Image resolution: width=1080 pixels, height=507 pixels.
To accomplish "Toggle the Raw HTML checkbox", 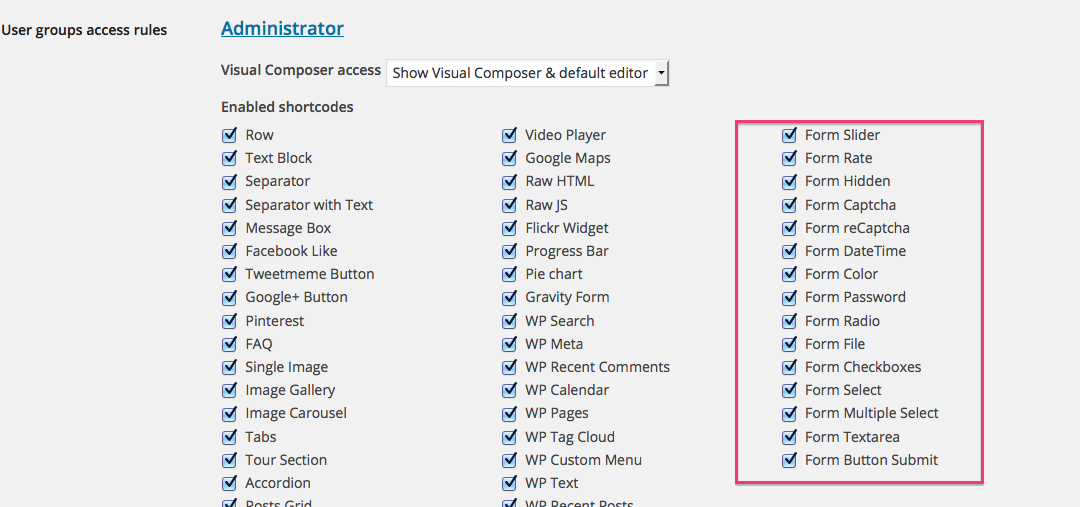I will 509,181.
